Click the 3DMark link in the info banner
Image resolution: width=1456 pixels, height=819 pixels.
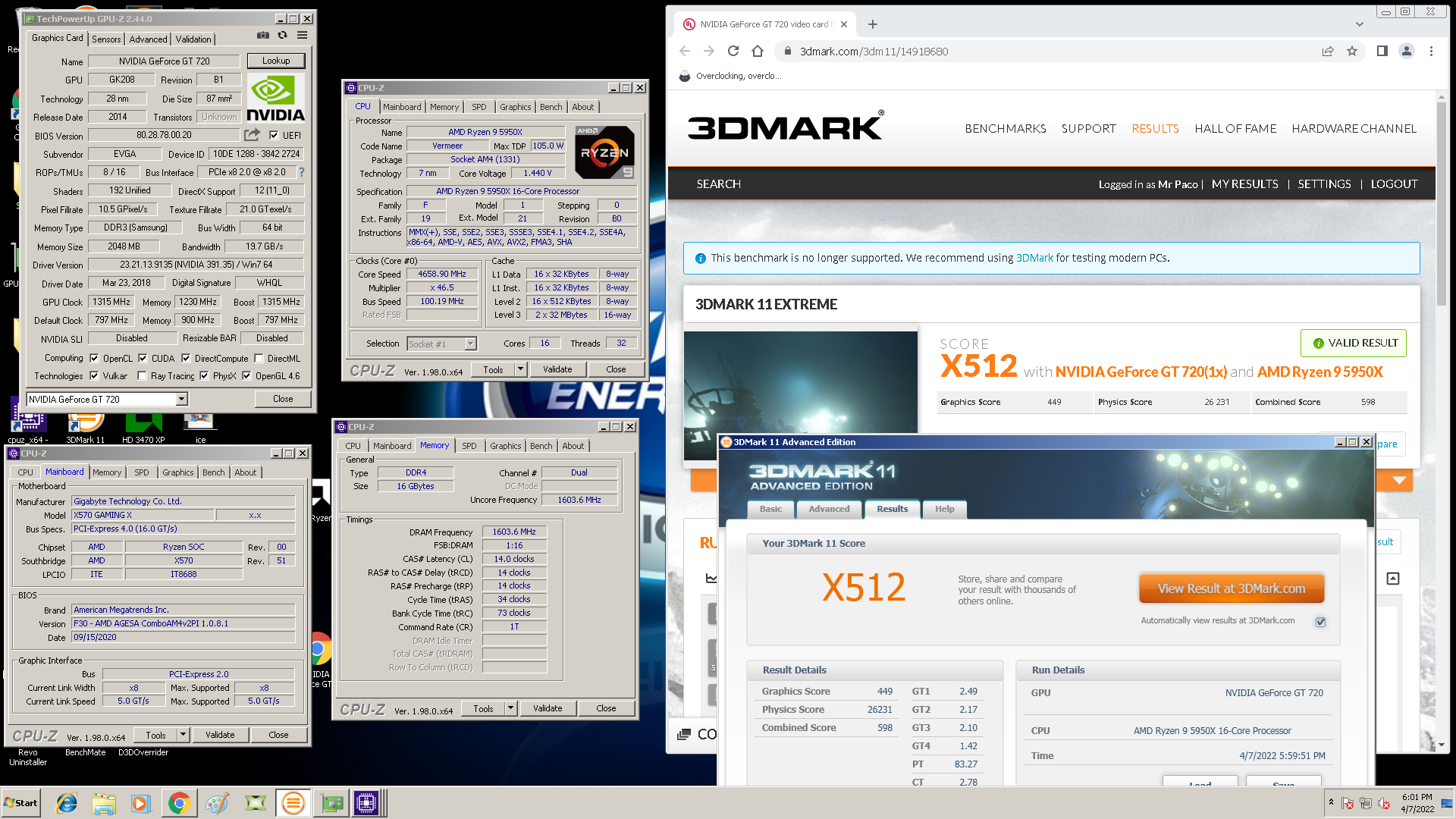pos(1034,258)
